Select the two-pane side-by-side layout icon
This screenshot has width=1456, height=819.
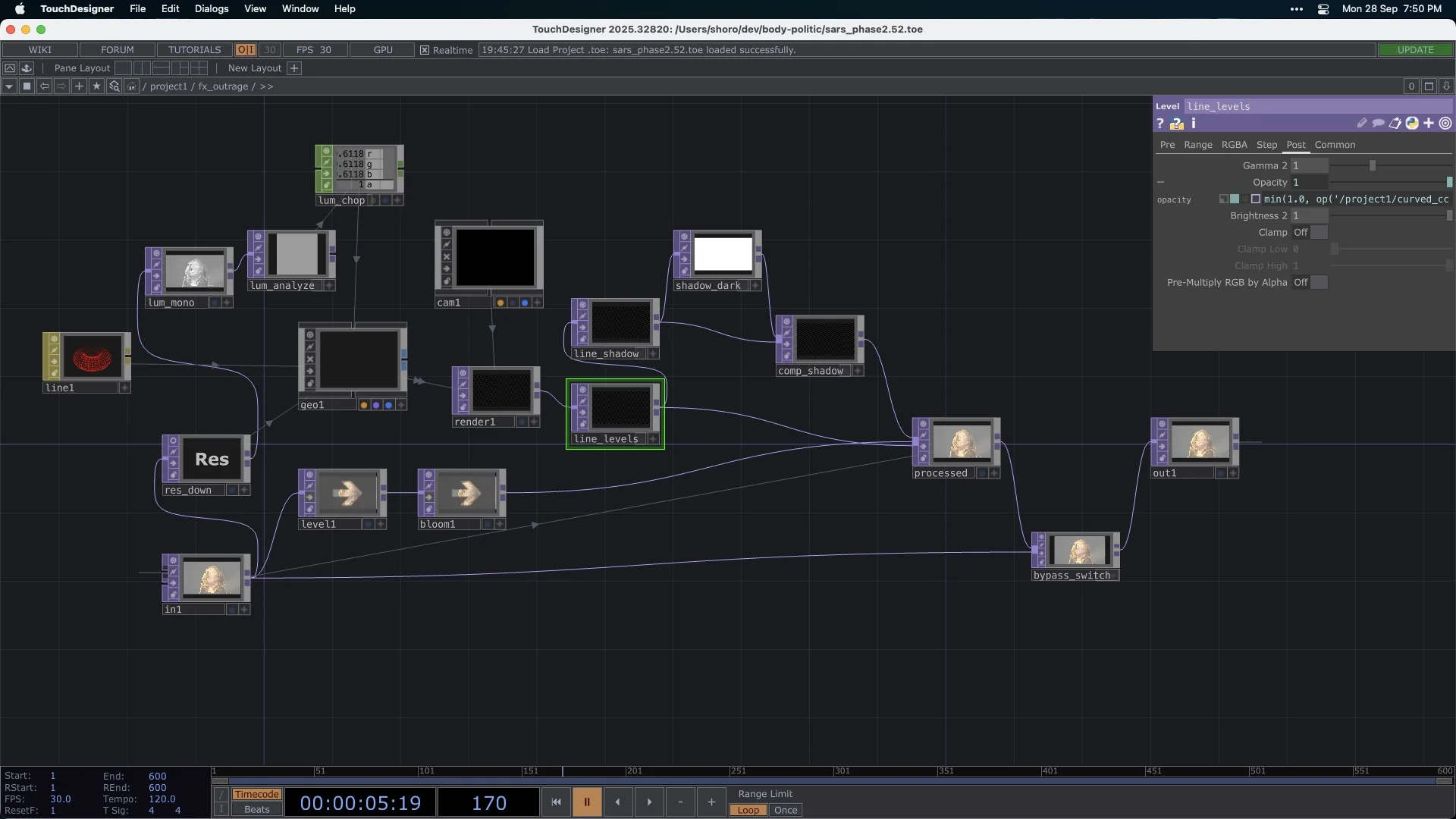(x=142, y=68)
